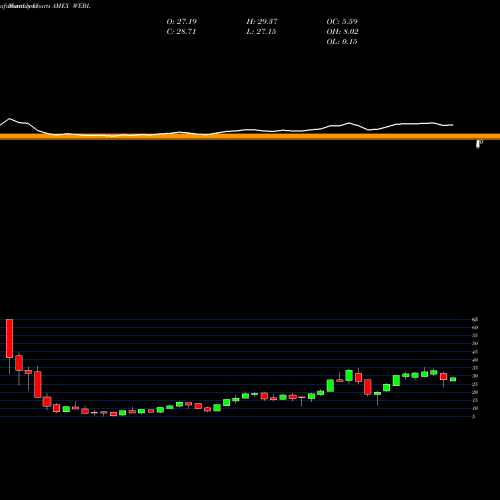Click the 25 price axis label
500x500 pixels.
[475, 384]
